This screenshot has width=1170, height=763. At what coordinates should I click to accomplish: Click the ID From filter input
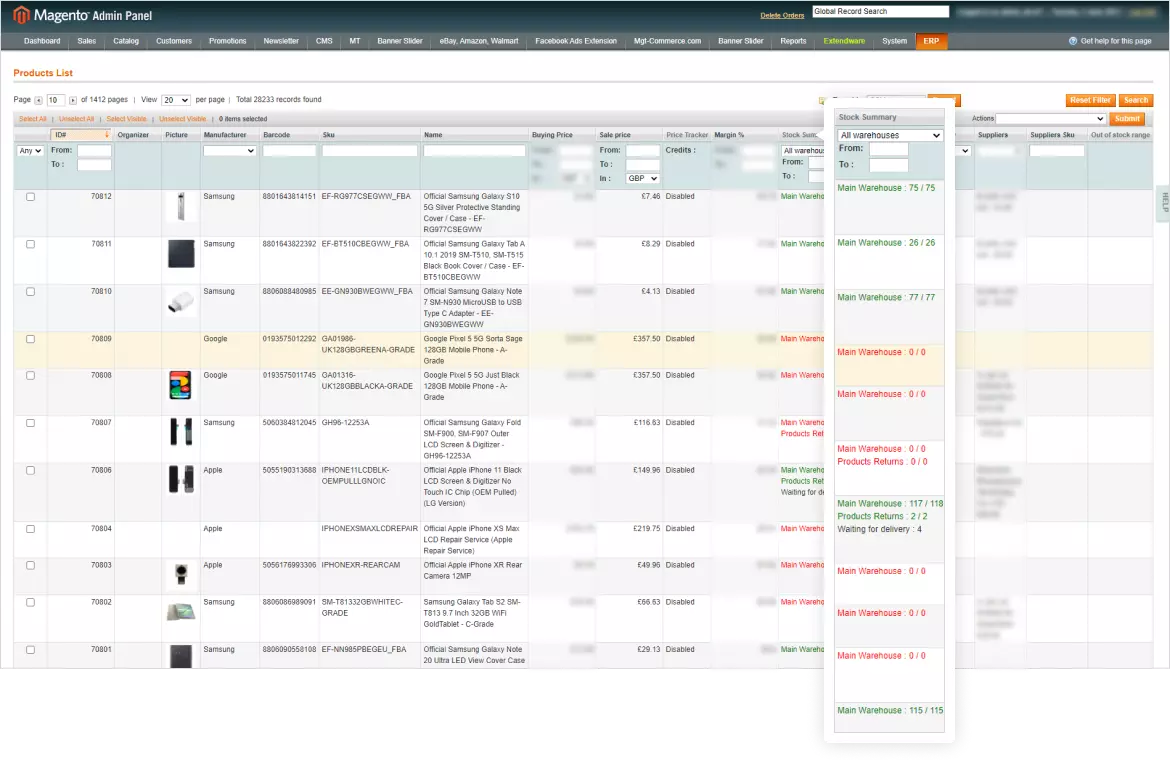click(95, 151)
